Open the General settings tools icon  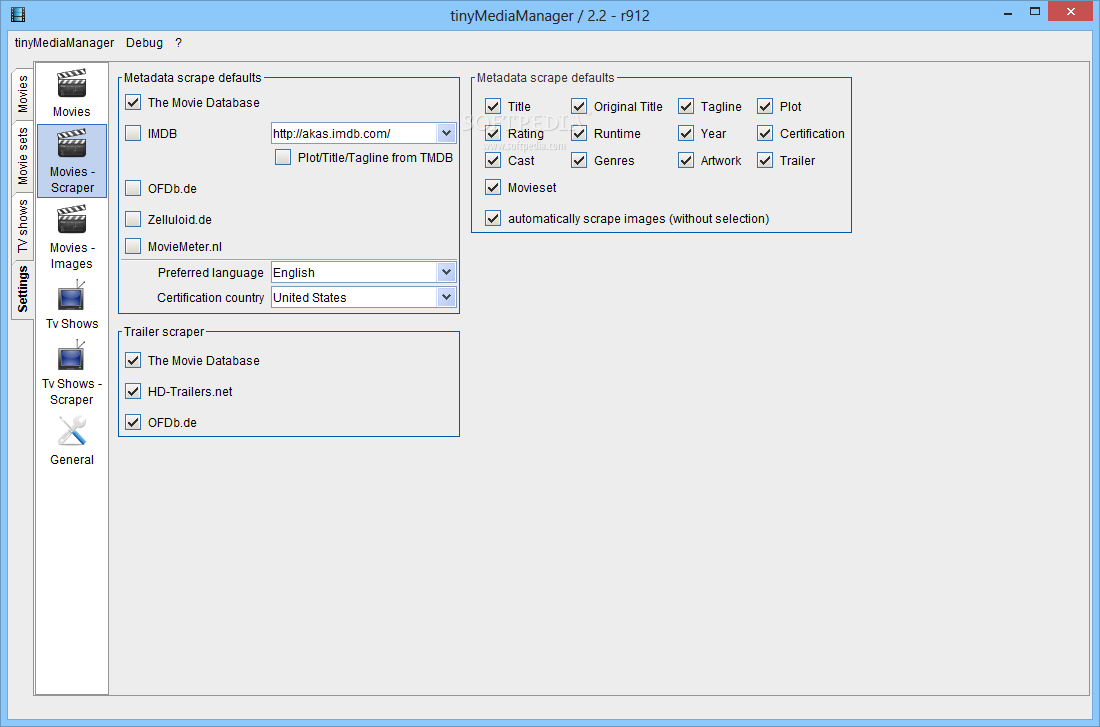pos(72,431)
